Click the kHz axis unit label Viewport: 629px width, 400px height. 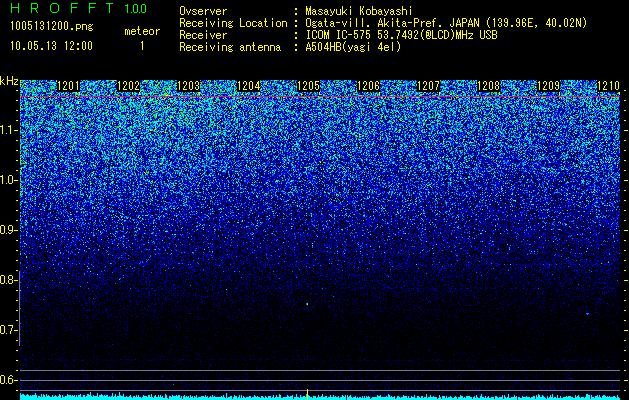(x=9, y=81)
